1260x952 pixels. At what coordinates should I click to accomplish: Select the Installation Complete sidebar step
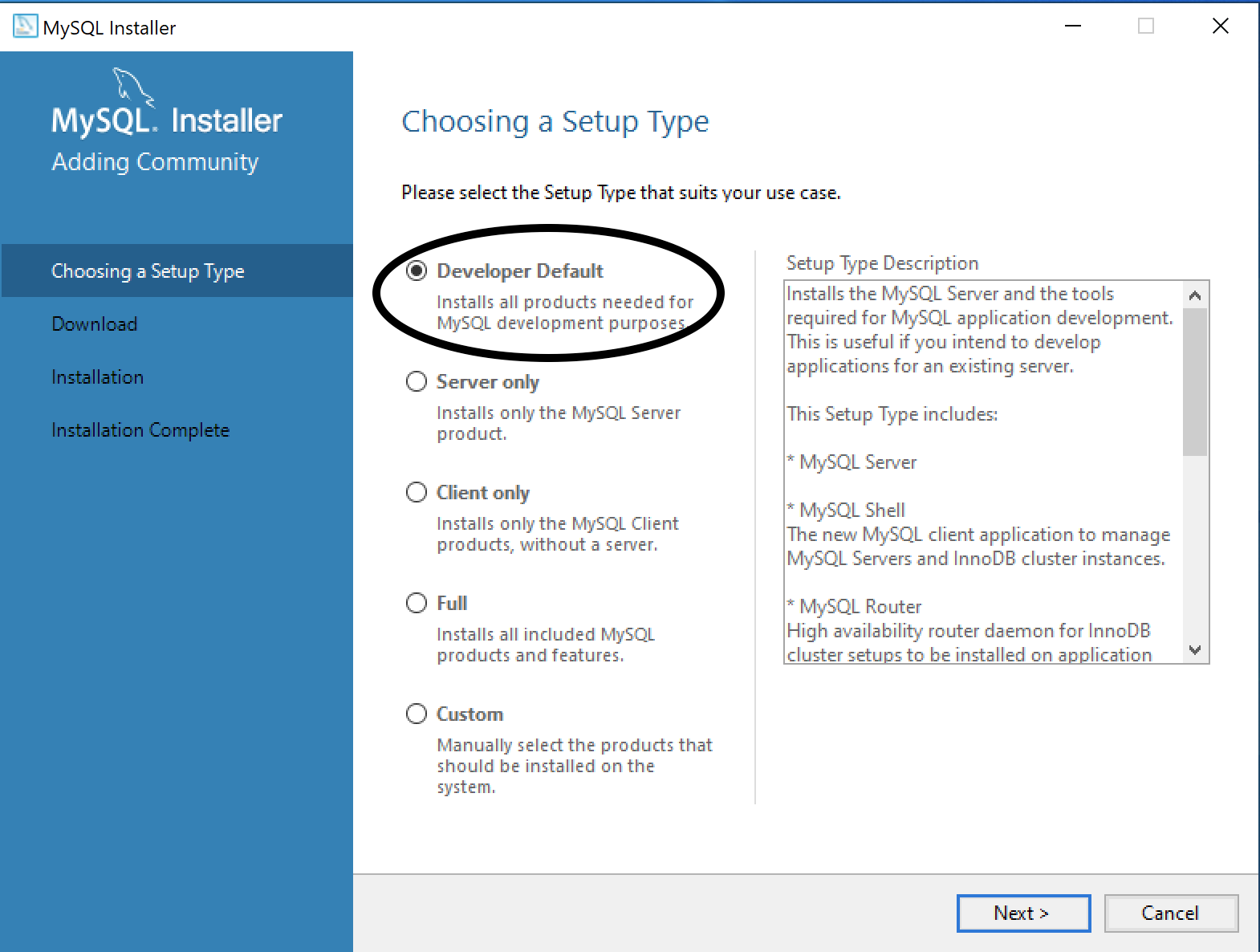point(140,430)
